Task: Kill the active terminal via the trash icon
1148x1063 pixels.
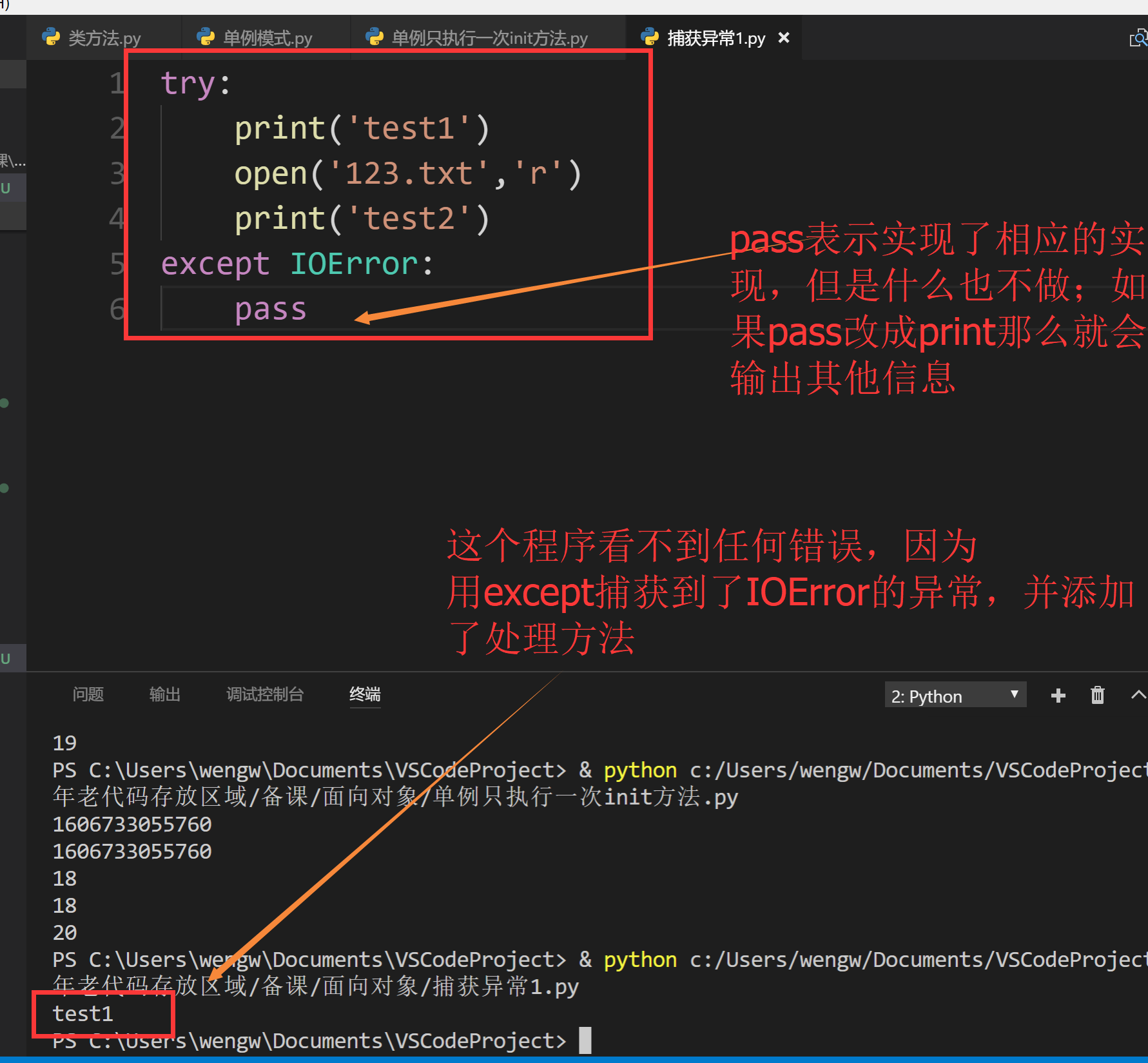Action: [1098, 695]
